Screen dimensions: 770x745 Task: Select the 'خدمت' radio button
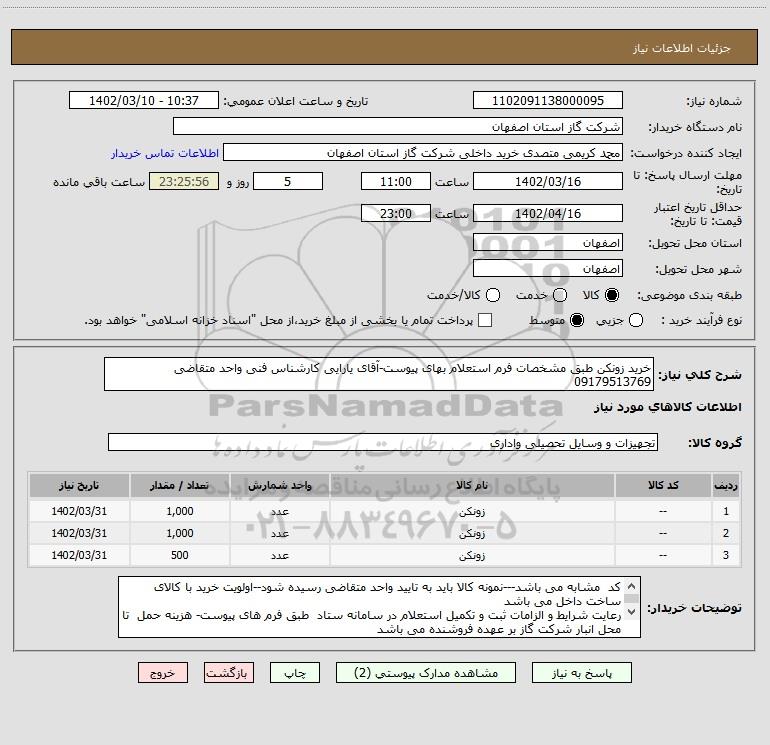(x=560, y=295)
